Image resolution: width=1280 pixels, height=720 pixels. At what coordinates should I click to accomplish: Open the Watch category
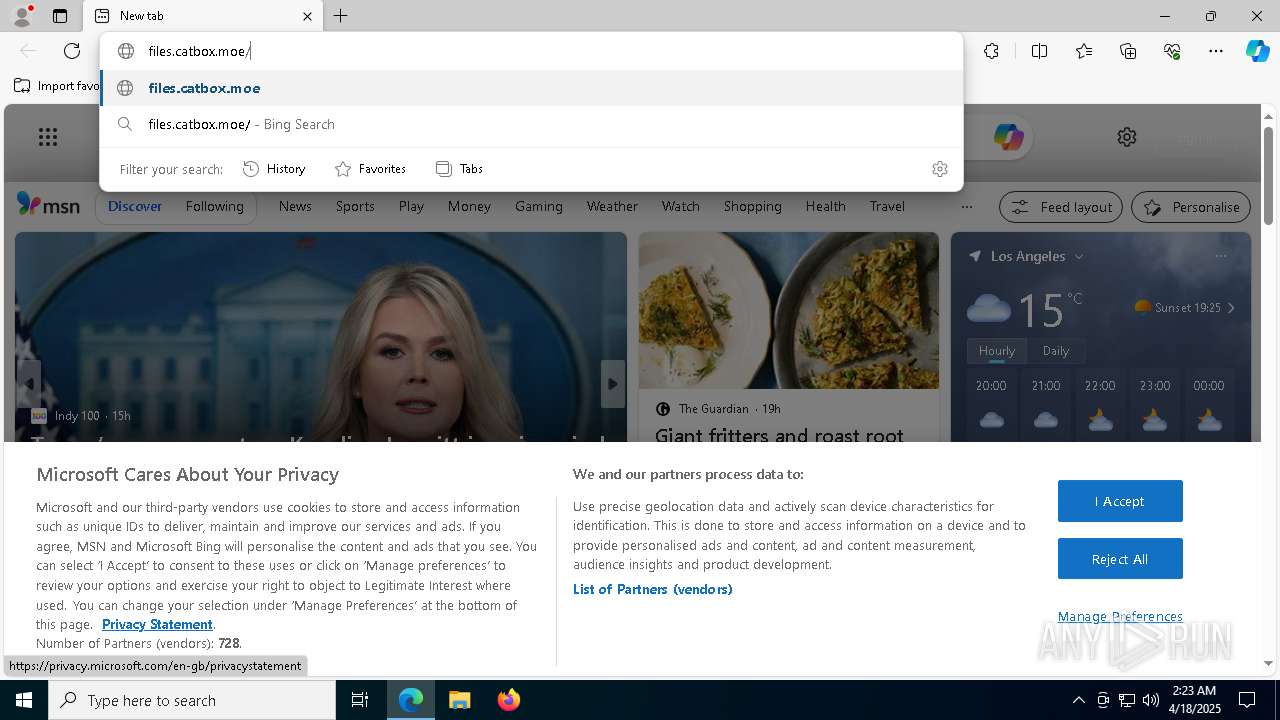point(681,206)
